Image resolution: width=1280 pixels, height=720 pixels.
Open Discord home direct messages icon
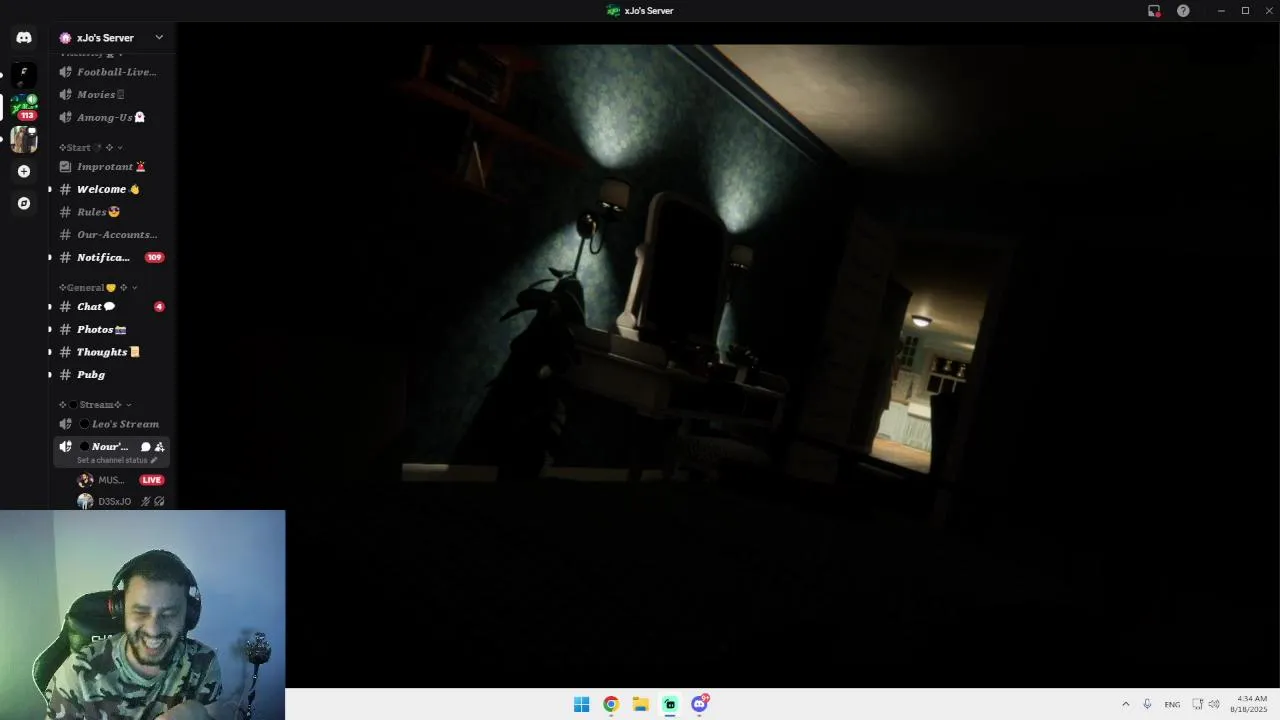(x=24, y=37)
